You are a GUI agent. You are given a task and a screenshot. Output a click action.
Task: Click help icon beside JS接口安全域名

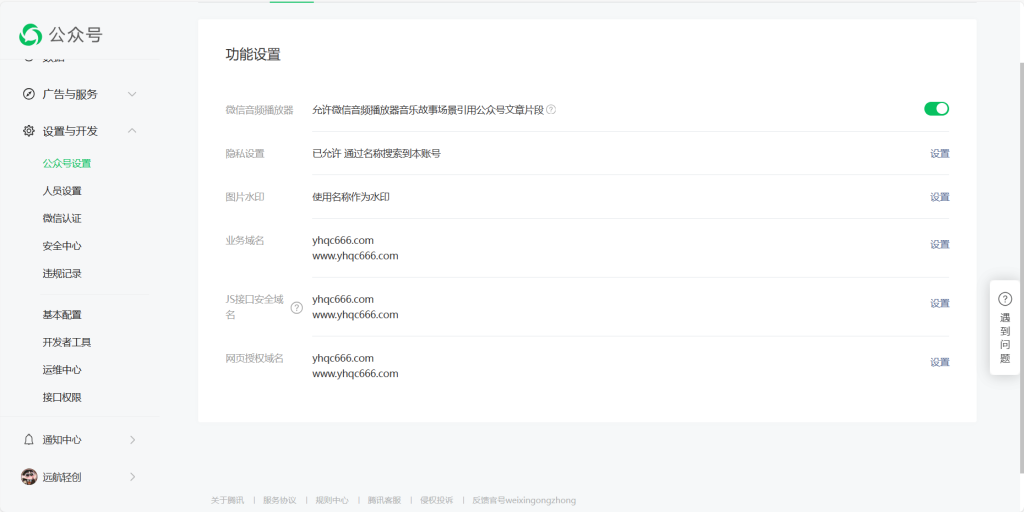(x=296, y=308)
